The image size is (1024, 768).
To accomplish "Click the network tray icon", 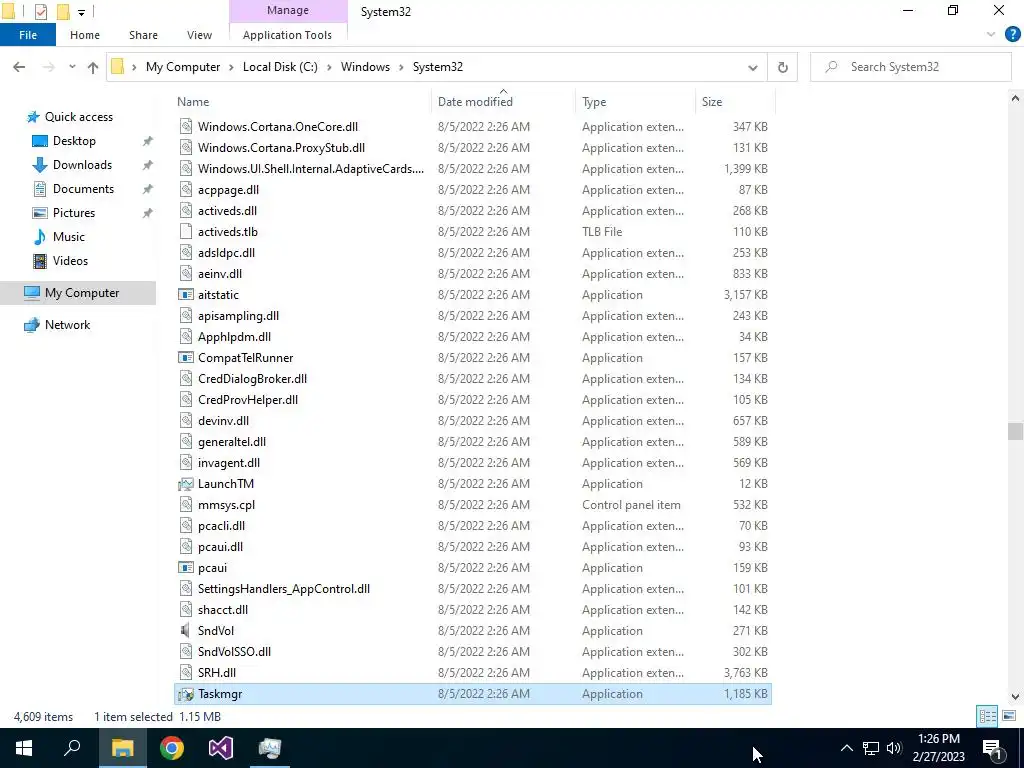I will click(871, 748).
